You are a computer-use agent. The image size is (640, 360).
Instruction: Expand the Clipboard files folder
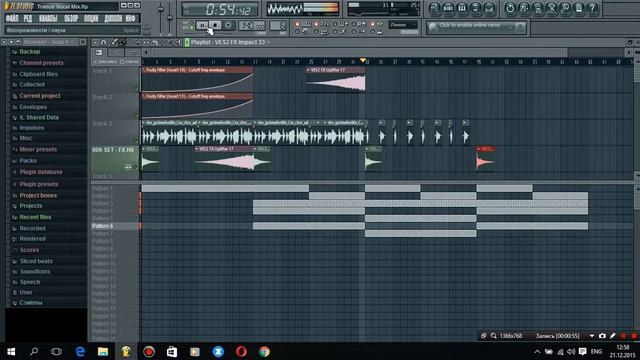[38, 74]
